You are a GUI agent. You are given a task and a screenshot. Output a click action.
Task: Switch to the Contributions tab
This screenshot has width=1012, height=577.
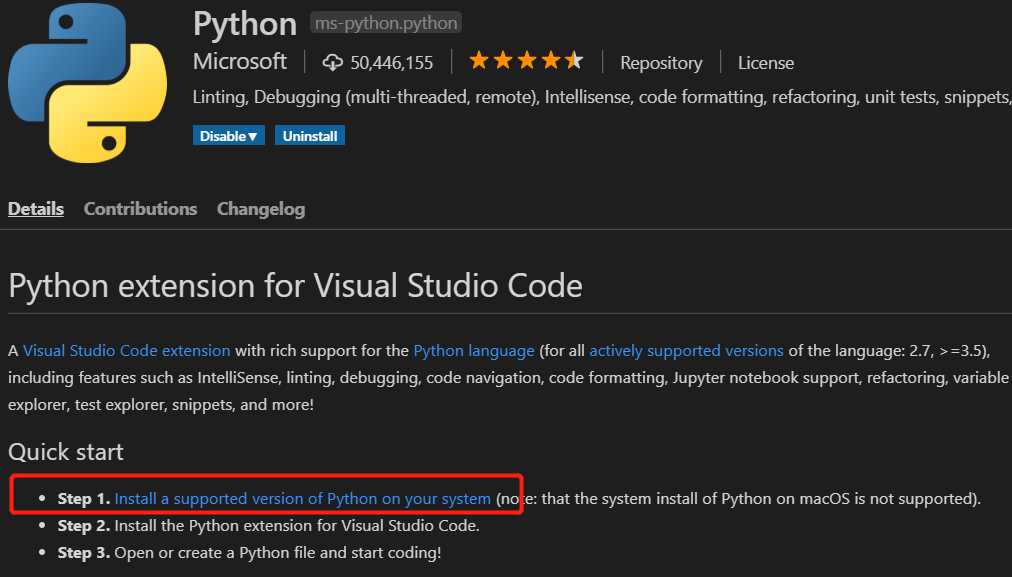coord(140,208)
